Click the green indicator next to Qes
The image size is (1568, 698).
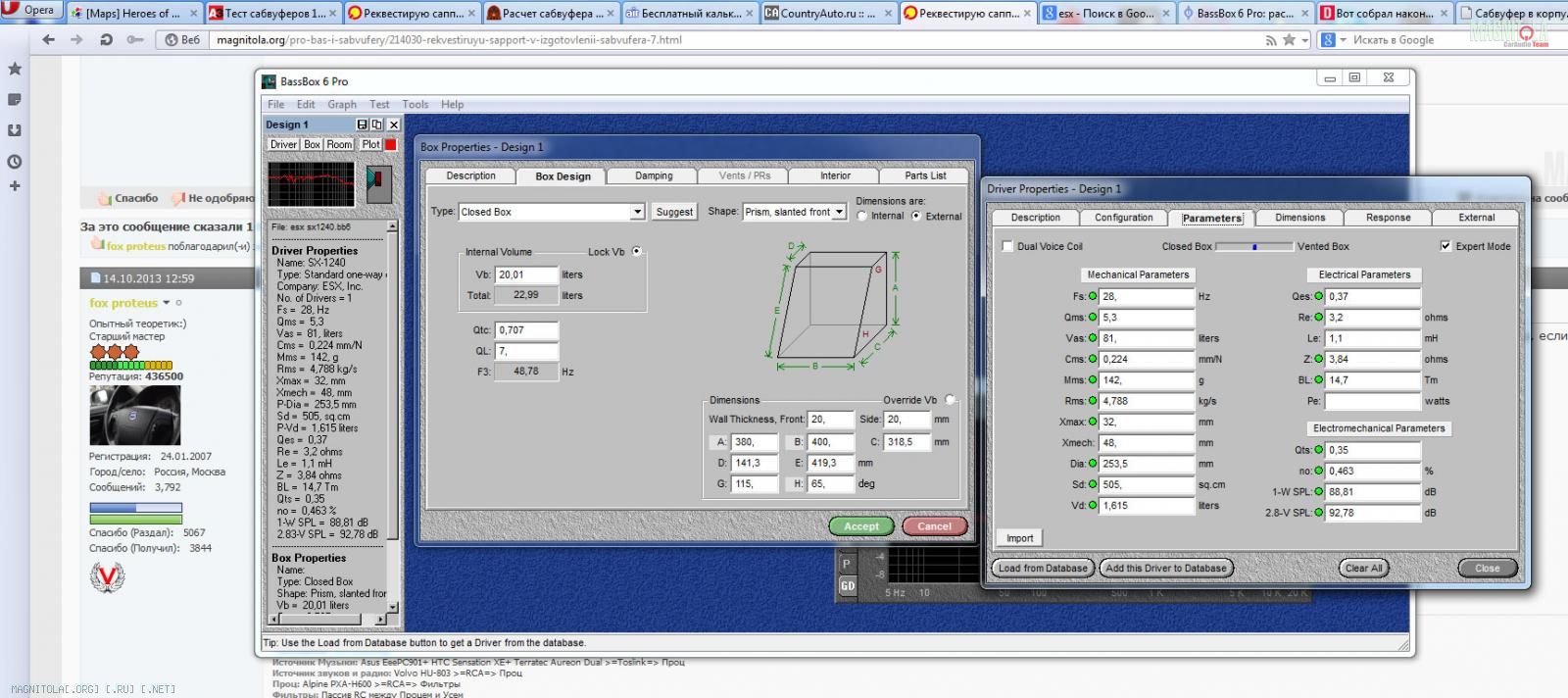(1319, 296)
